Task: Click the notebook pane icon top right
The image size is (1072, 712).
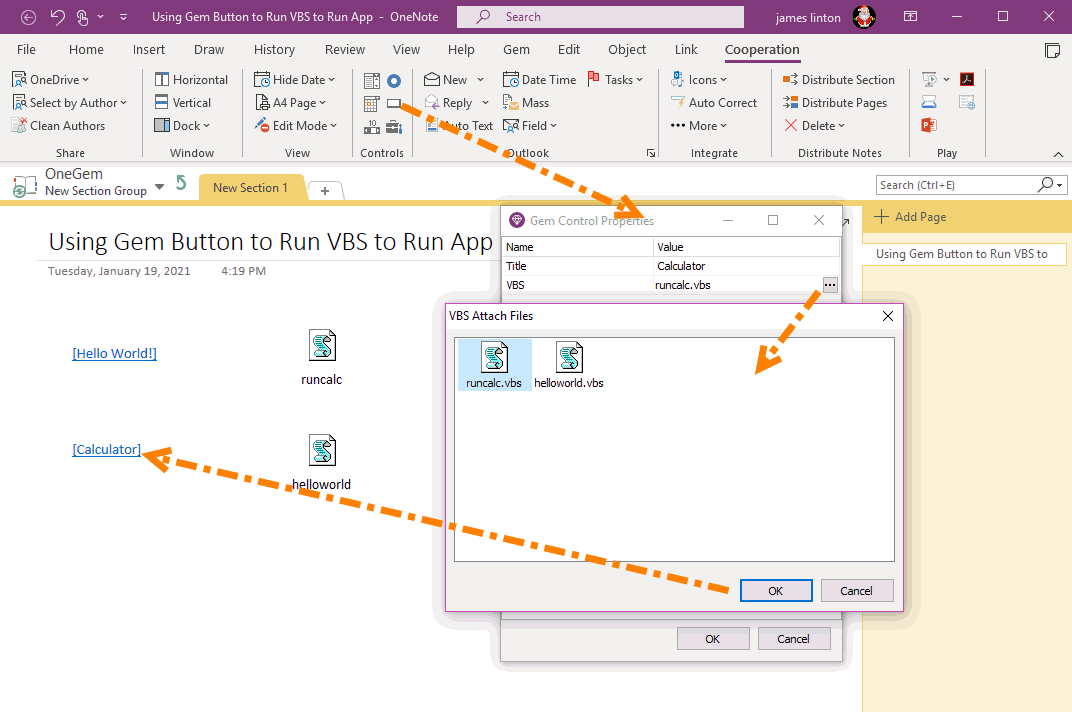Action: click(x=1052, y=50)
